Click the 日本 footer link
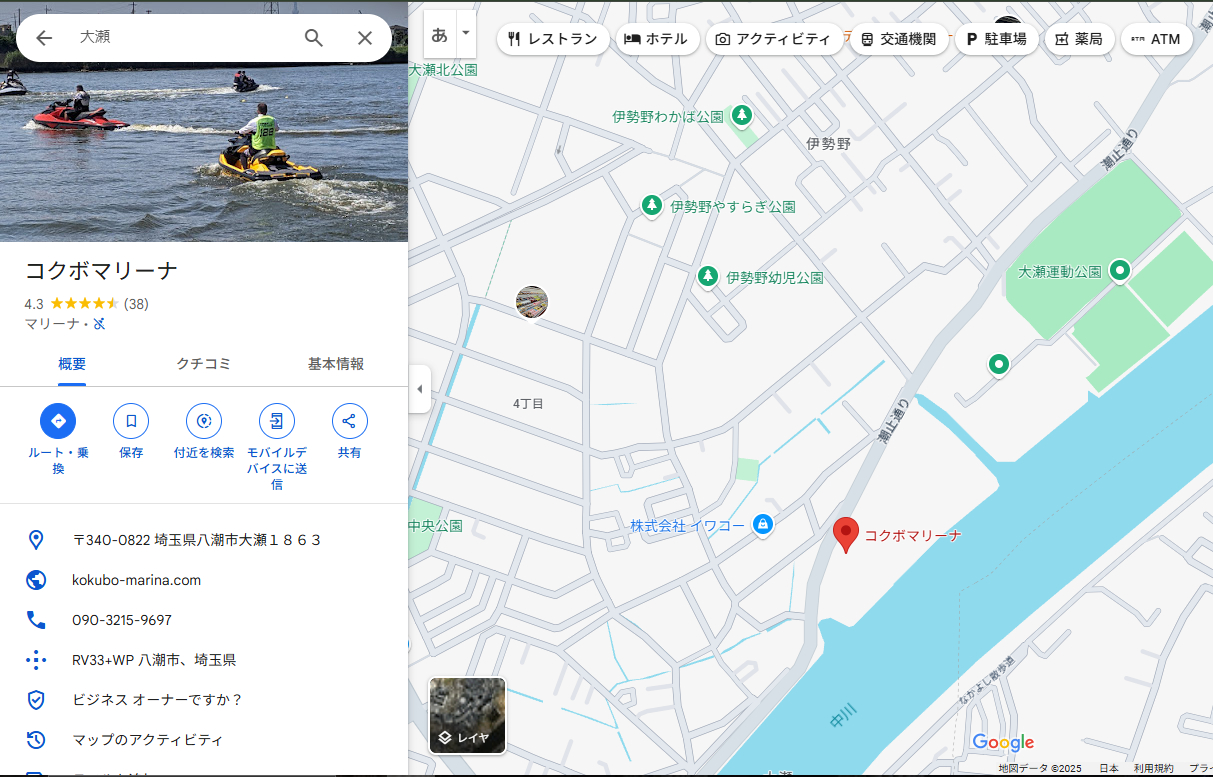Screen dimensions: 1213x777 (1109, 768)
